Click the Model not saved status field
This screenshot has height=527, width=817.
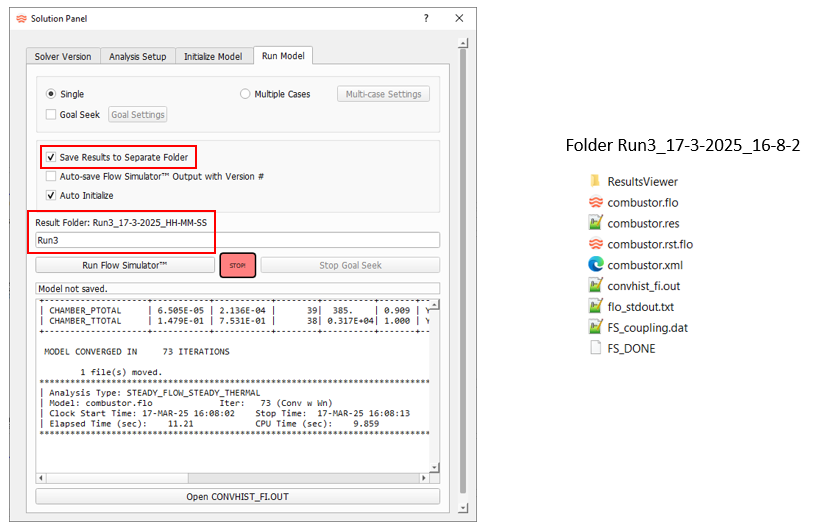tap(238, 288)
